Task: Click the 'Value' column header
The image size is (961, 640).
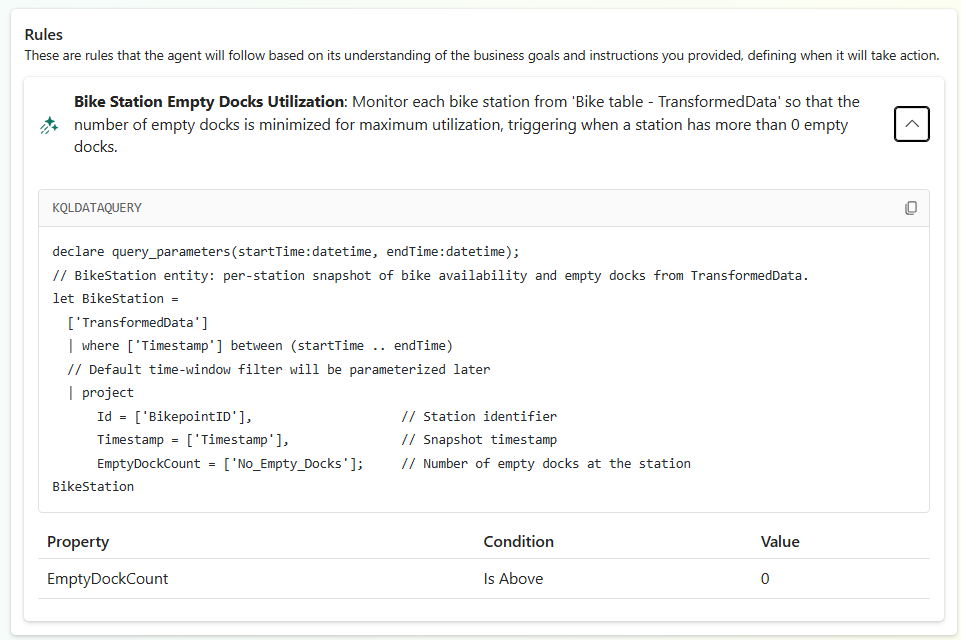Action: (780, 542)
